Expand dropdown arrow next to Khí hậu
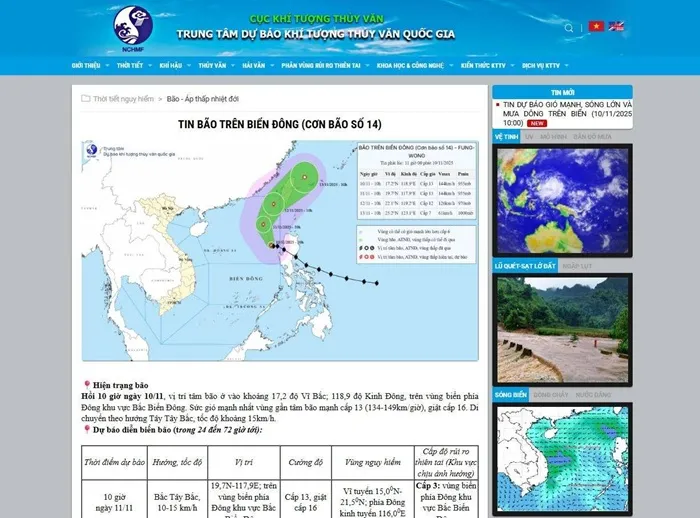 [x=188, y=66]
